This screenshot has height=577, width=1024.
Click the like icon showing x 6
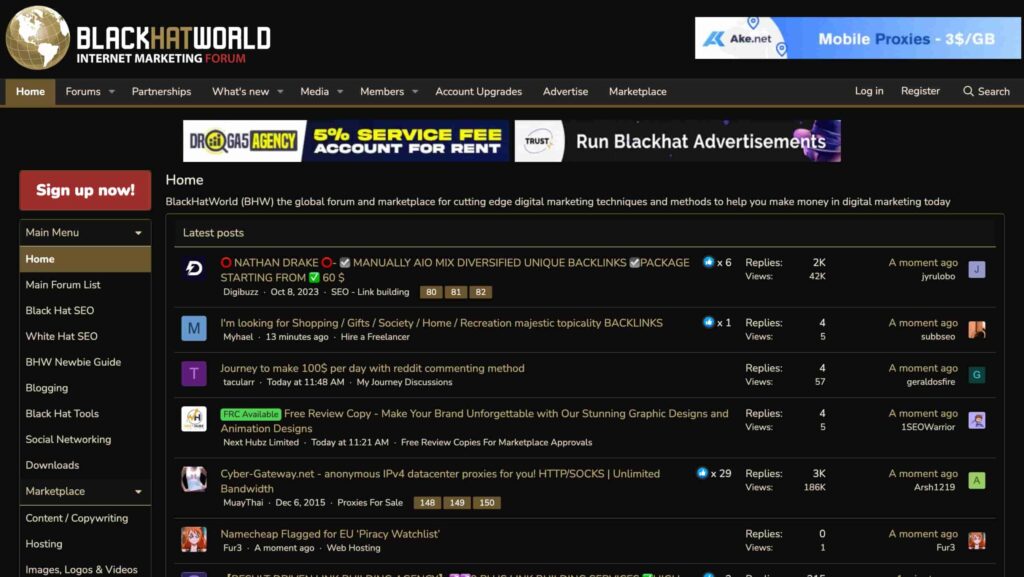tap(709, 262)
